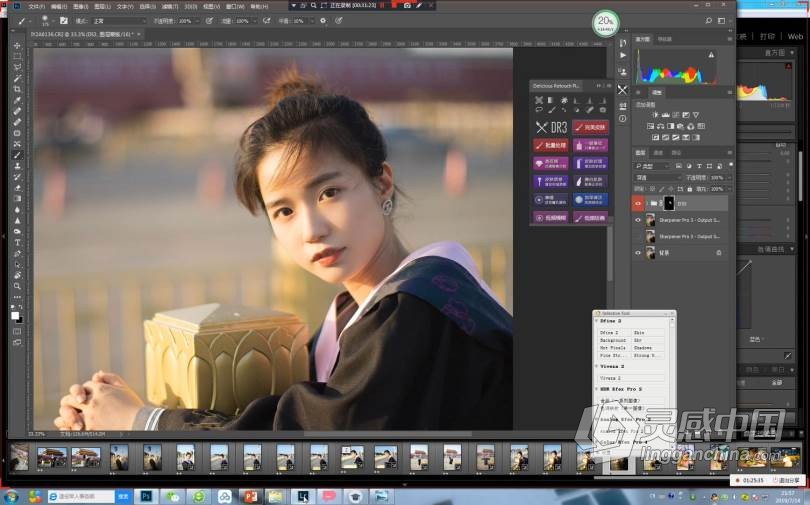Viewport: 810px width, 505px height.
Task: Toggle layer filter on/off switch
Action: pos(731,165)
